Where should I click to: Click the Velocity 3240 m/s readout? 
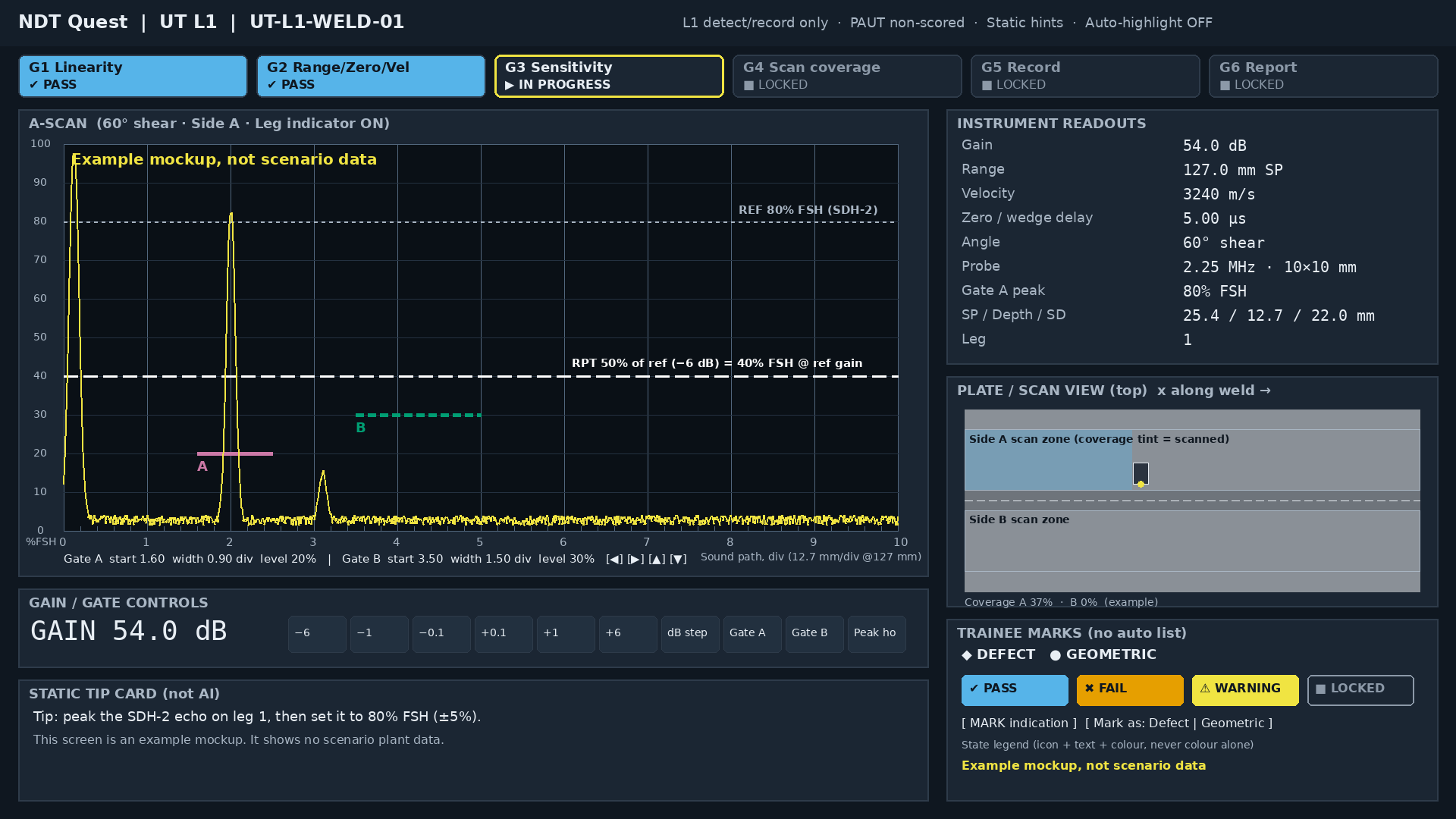click(1219, 194)
